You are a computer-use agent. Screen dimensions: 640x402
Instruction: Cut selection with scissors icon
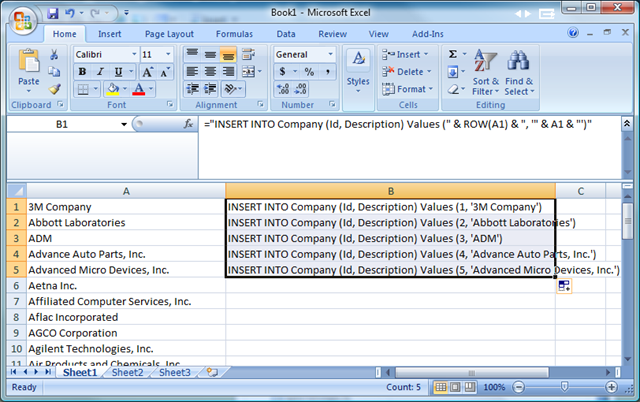coord(53,55)
